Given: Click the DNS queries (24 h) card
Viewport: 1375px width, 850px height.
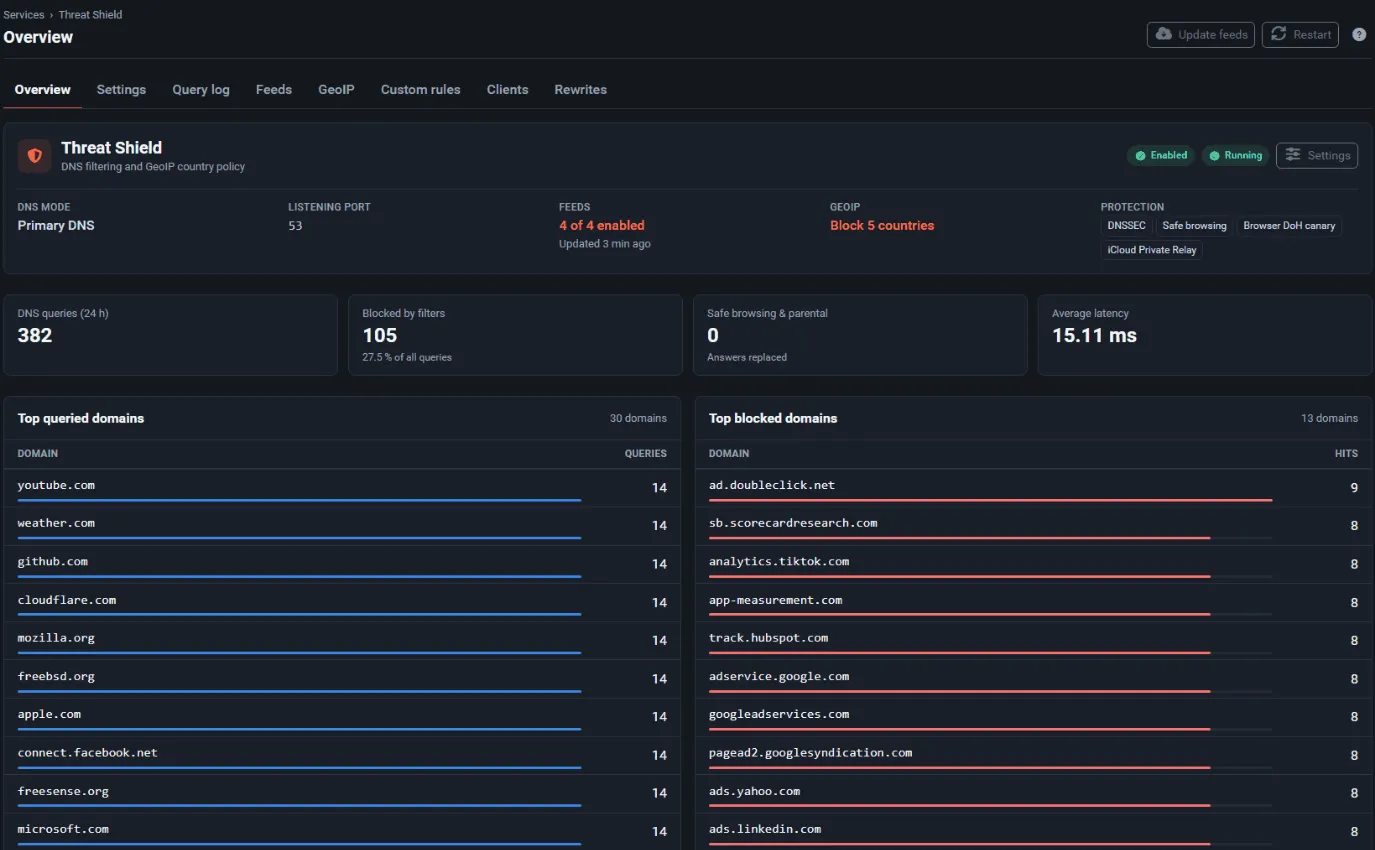Looking at the screenshot, I should tap(170, 335).
